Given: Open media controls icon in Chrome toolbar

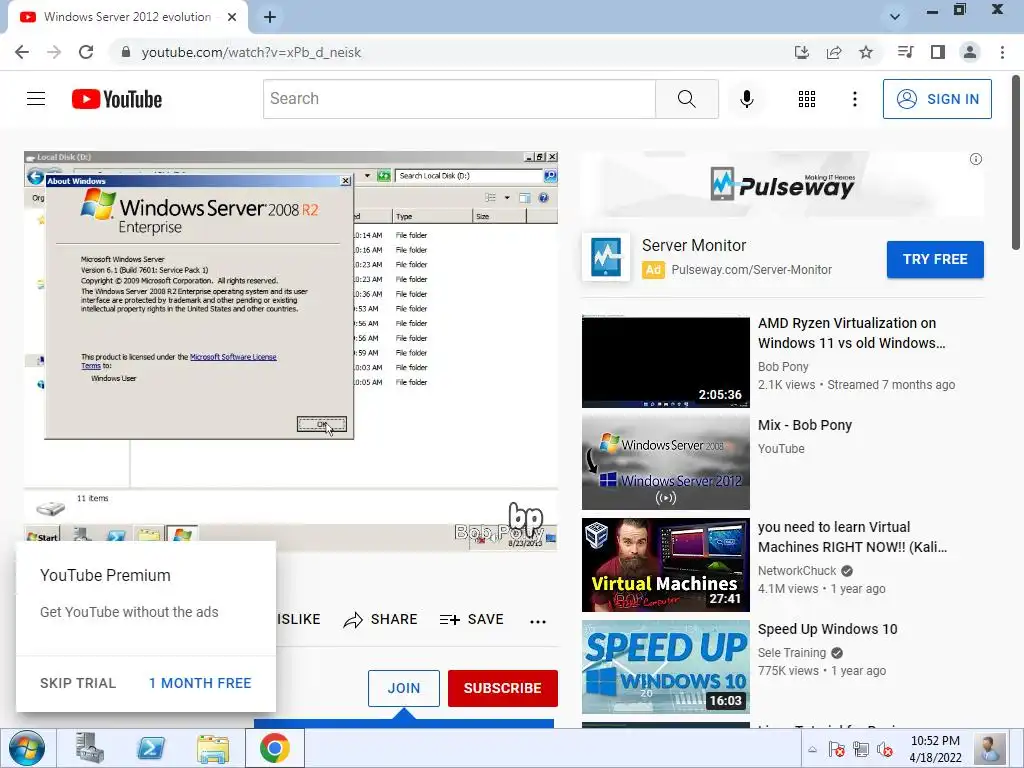Looking at the screenshot, I should pyautogui.click(x=905, y=52).
